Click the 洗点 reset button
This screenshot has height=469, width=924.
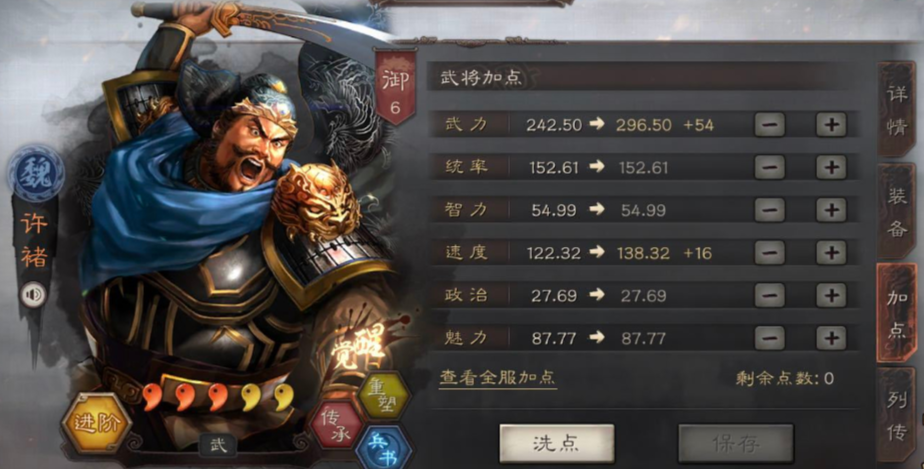click(557, 443)
